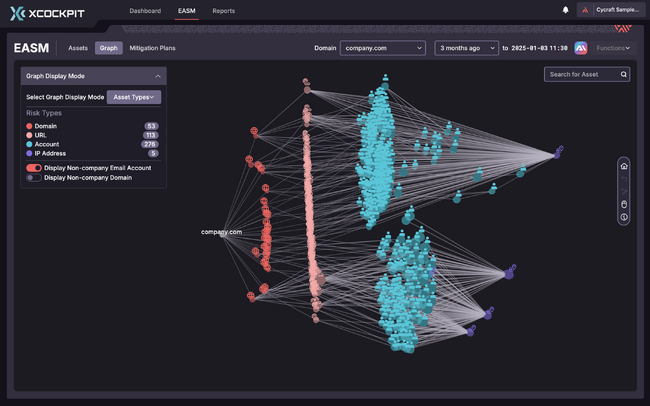
Task: Click the IP Address legend entry
Action: 50,153
